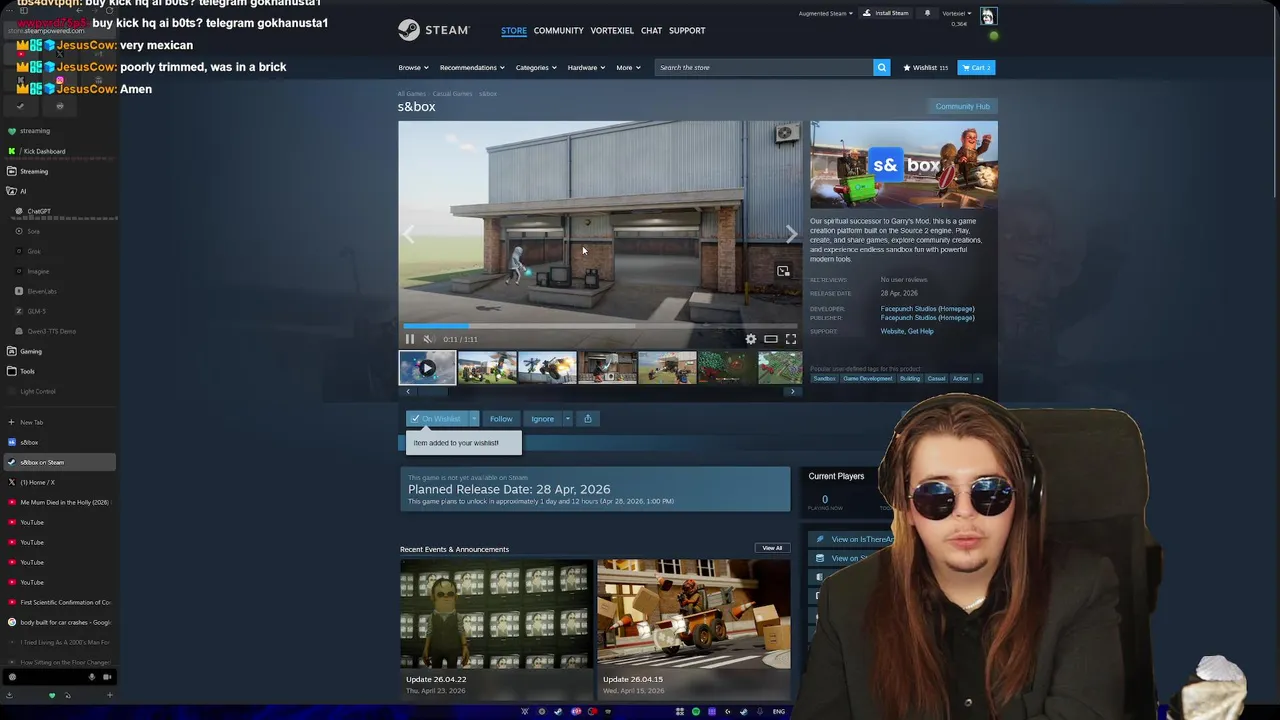Screen dimensions: 1280x720
Task: Select the video trailer thumbnail
Action: (x=427, y=368)
